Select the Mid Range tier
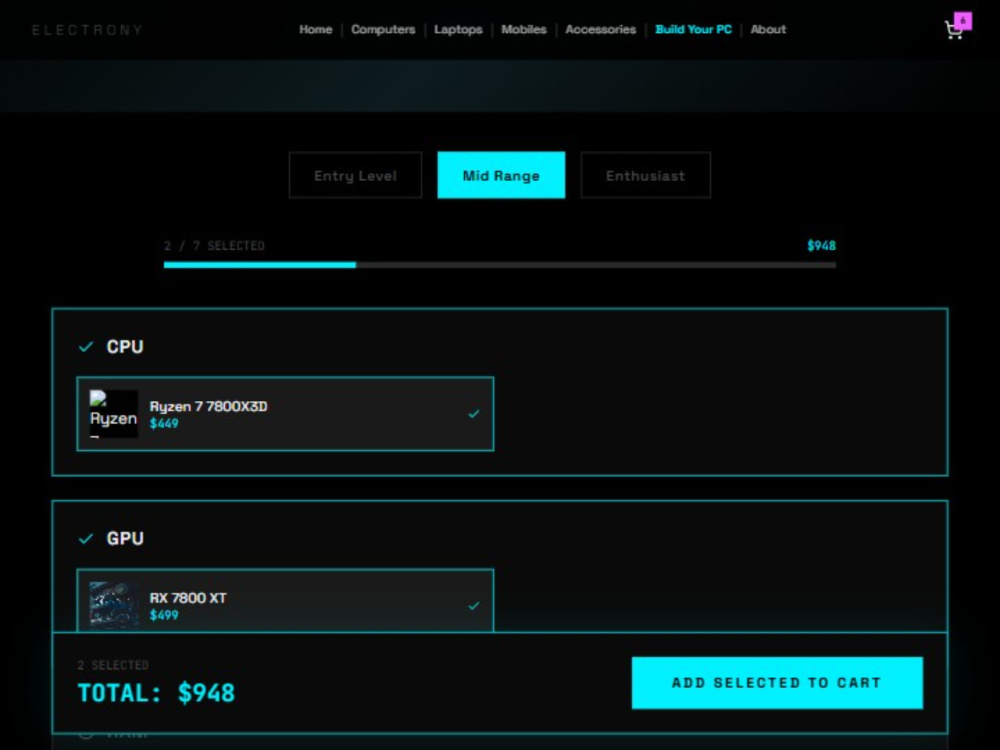This screenshot has height=750, width=1000. (501, 175)
